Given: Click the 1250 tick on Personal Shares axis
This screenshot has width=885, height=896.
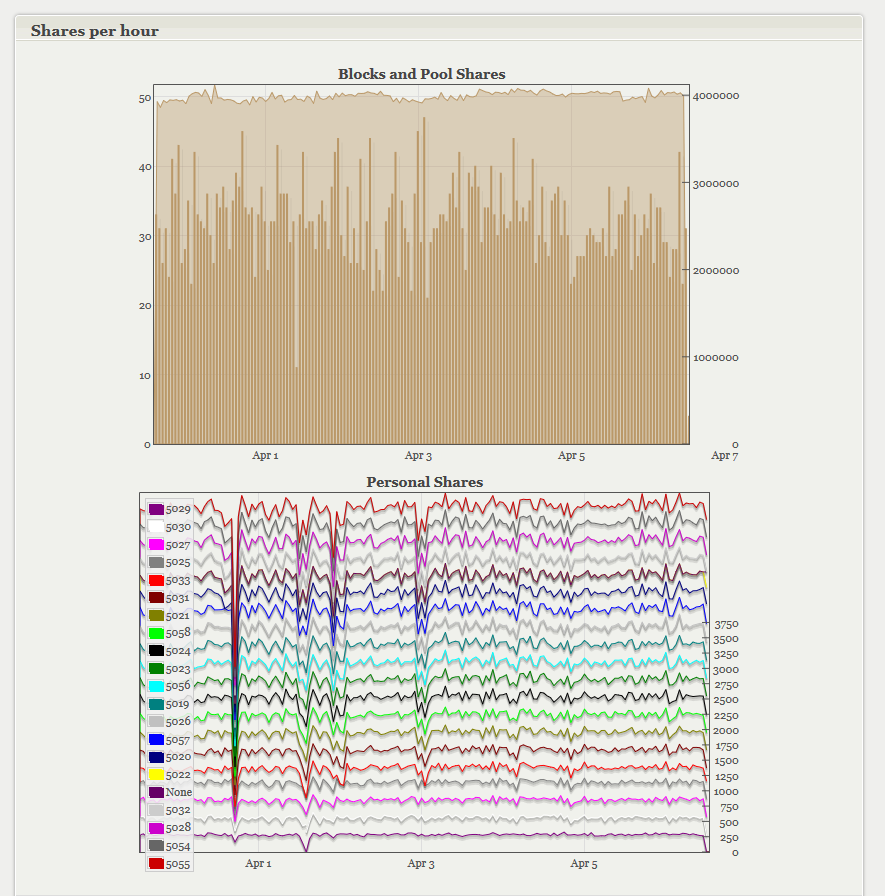Looking at the screenshot, I should coord(726,777).
